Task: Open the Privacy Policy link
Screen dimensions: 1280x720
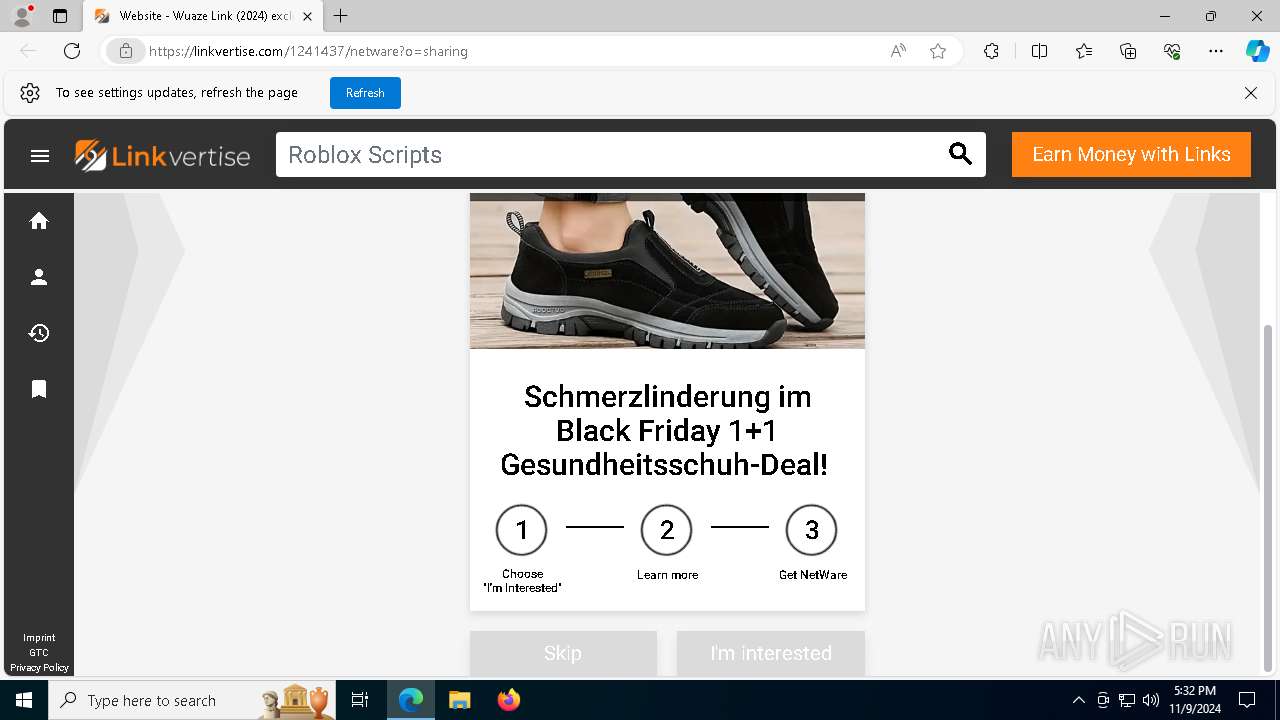Action: click(x=40, y=668)
